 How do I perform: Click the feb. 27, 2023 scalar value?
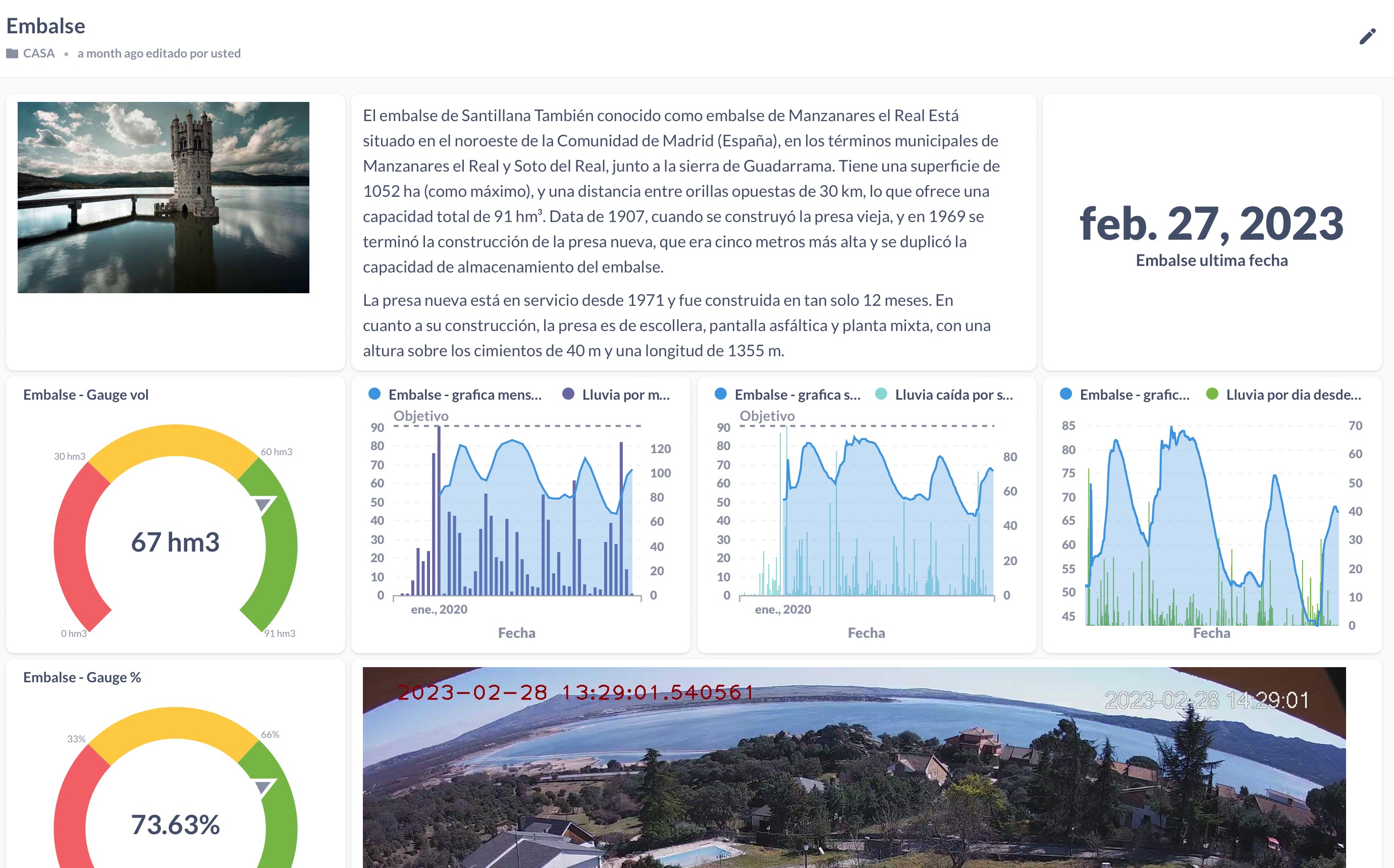pos(1211,224)
